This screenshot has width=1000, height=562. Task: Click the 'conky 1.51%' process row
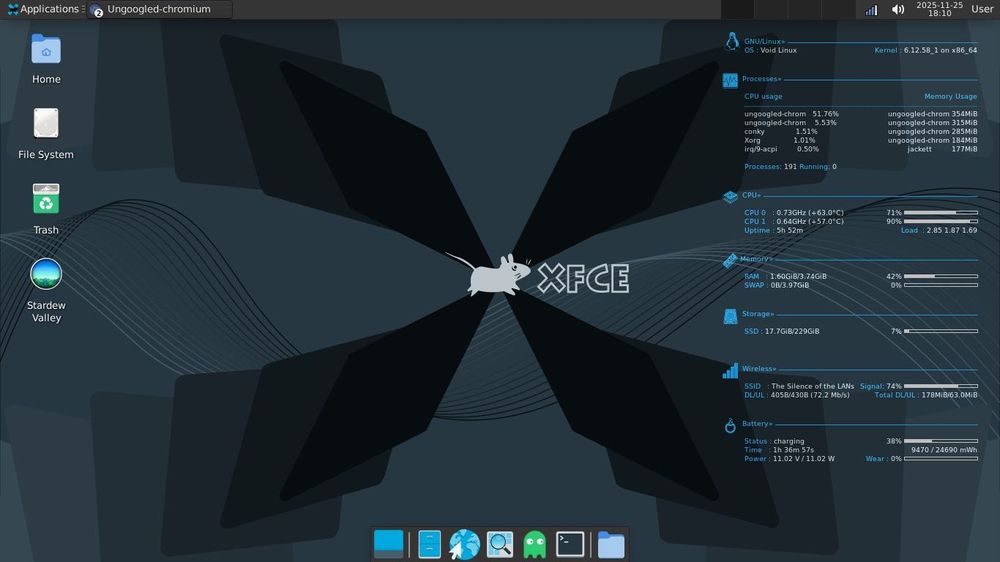coord(781,131)
